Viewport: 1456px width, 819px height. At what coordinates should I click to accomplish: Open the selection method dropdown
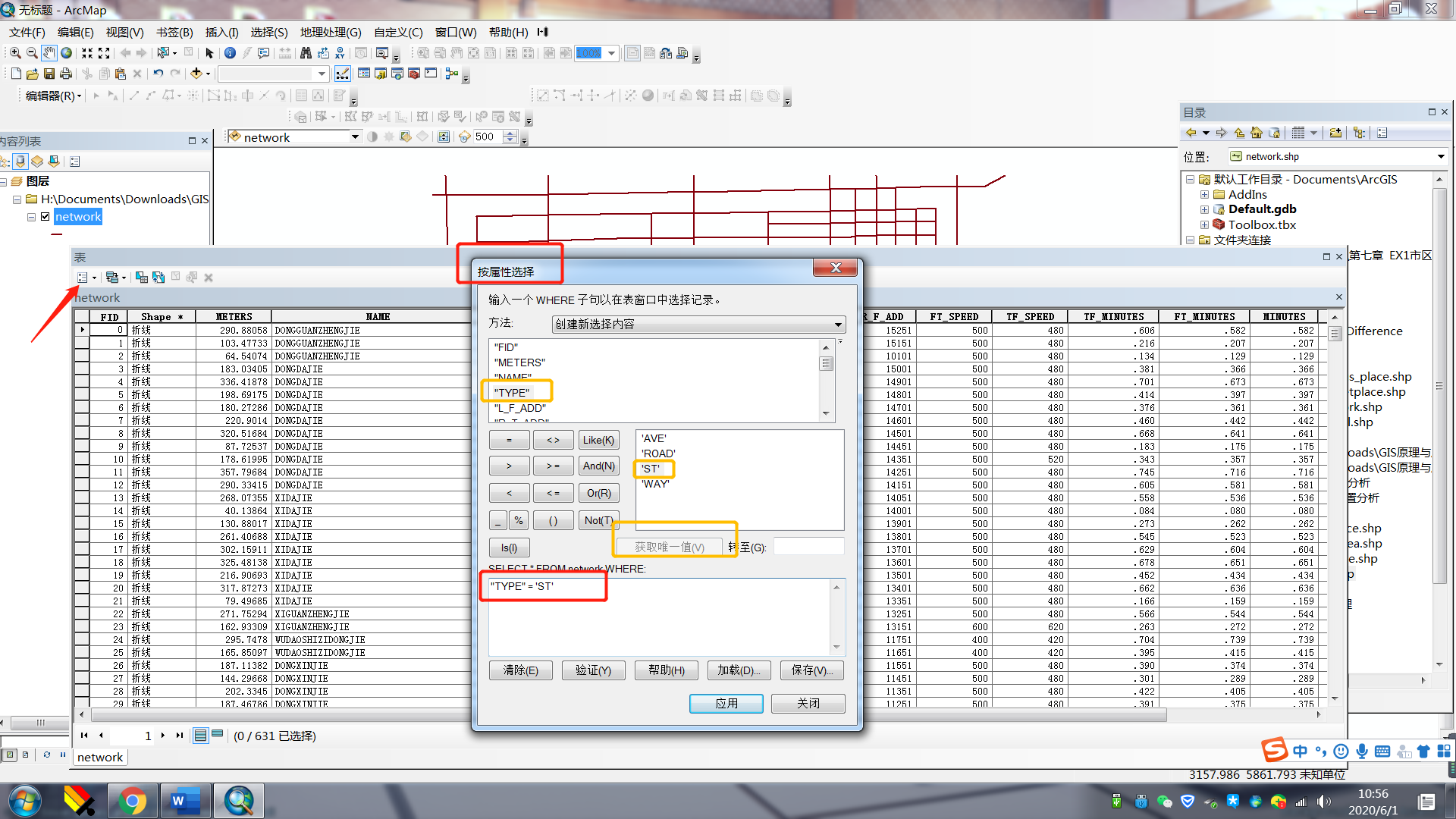pos(838,325)
